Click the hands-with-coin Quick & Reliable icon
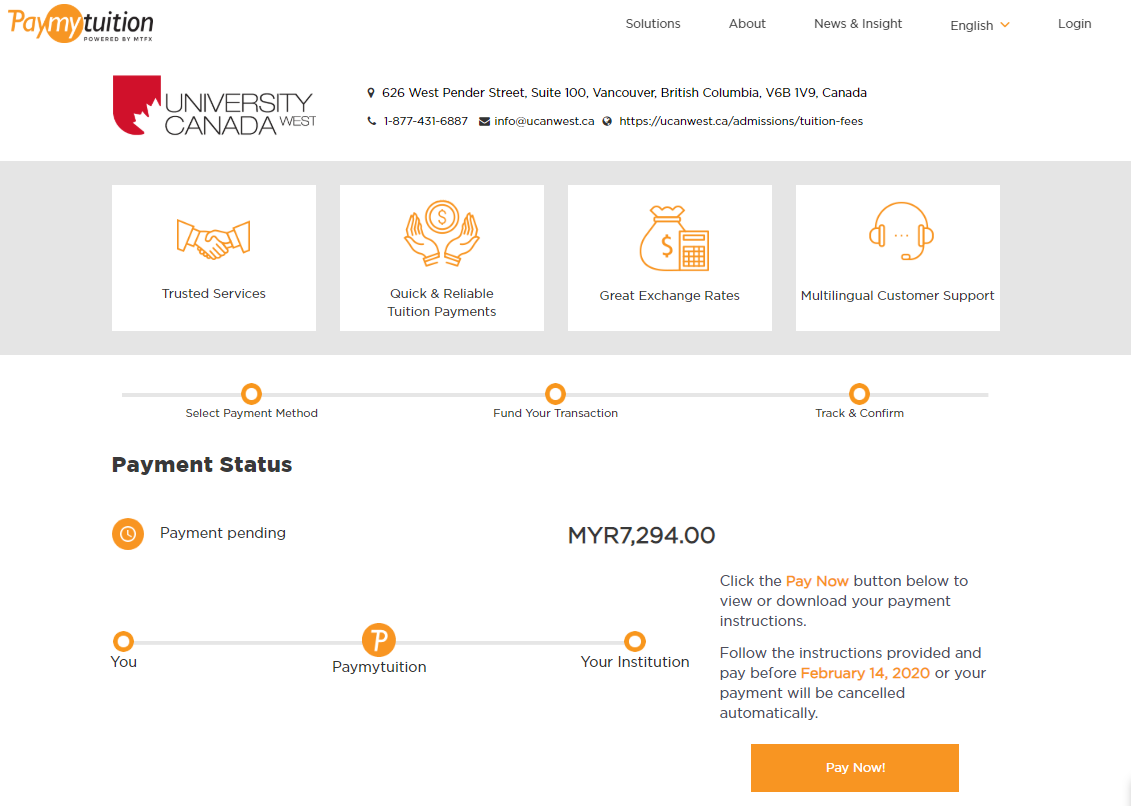The height and width of the screenshot is (806, 1131). [x=441, y=233]
